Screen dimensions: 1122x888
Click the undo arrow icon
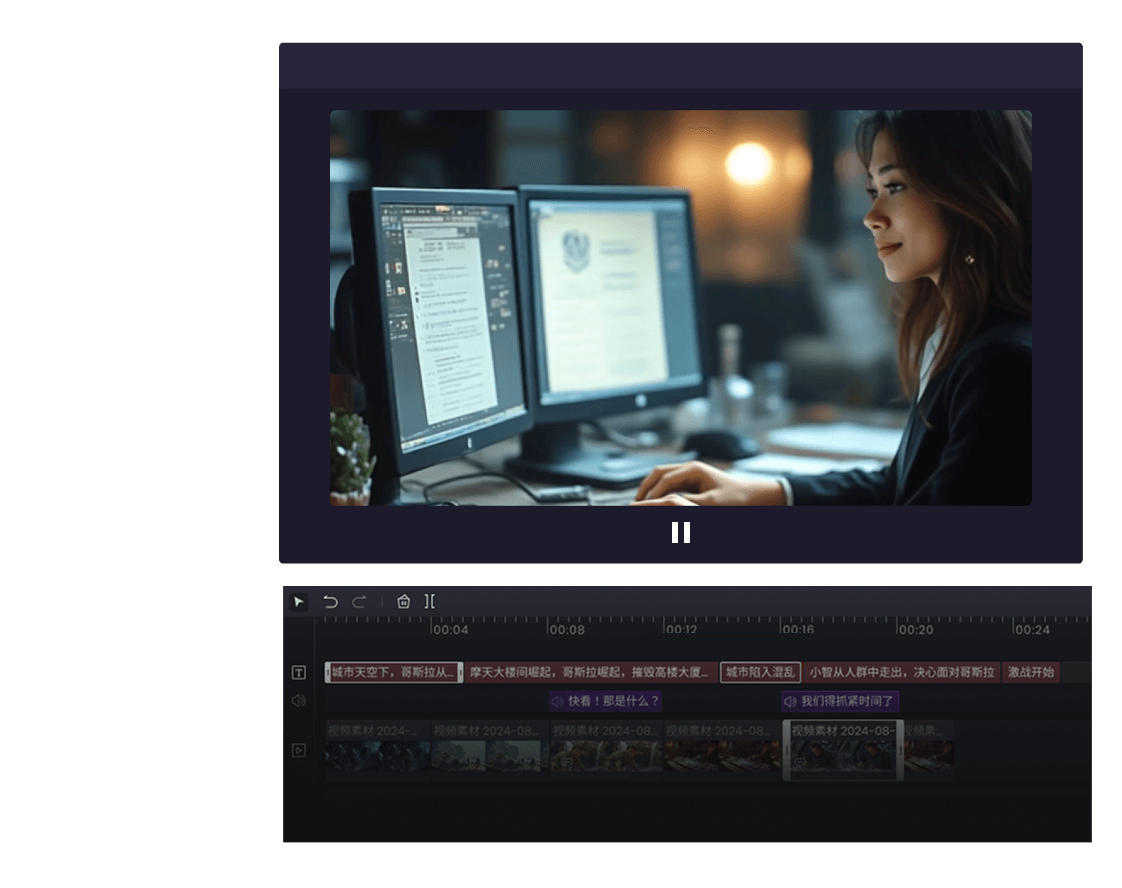click(x=330, y=602)
